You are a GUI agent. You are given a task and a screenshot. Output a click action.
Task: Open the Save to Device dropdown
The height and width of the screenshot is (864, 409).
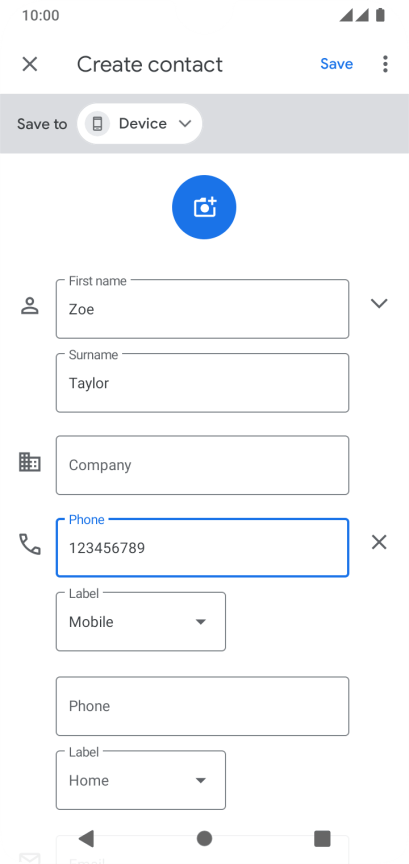click(140, 123)
